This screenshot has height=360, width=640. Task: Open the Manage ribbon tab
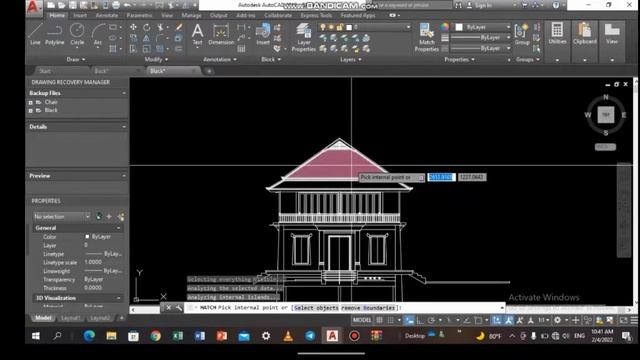click(x=191, y=16)
